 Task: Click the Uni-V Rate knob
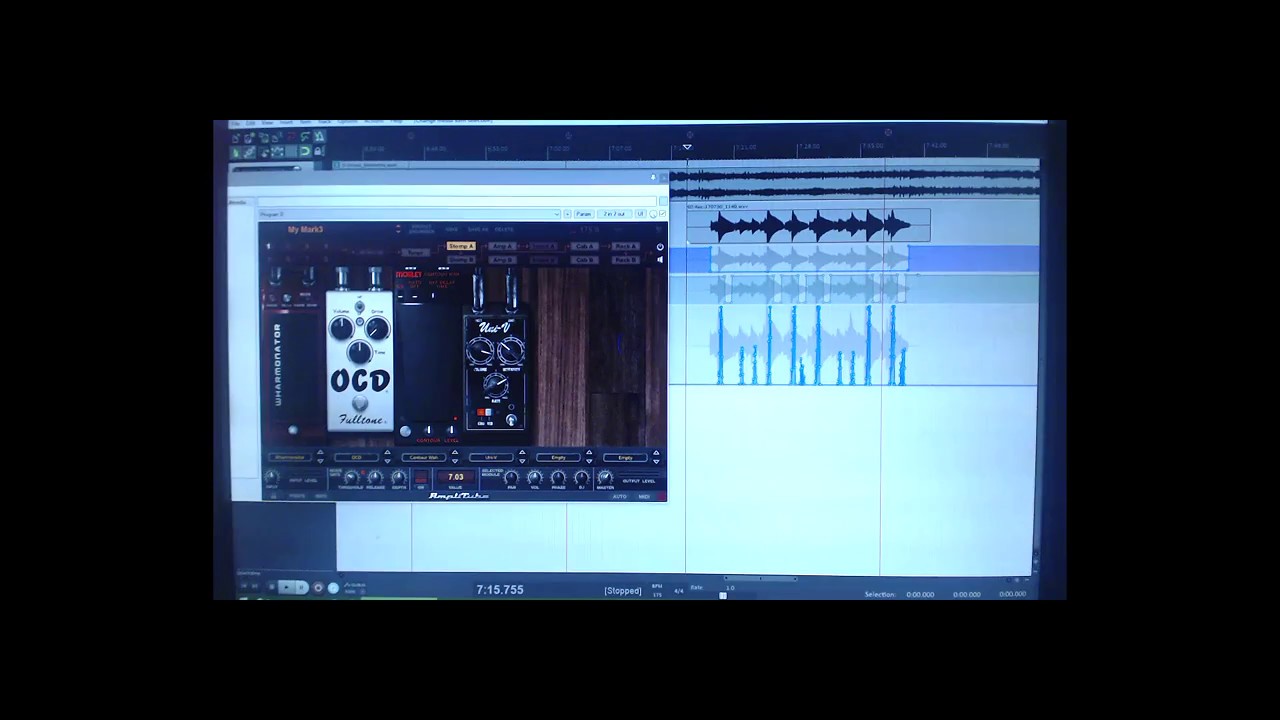click(x=495, y=384)
